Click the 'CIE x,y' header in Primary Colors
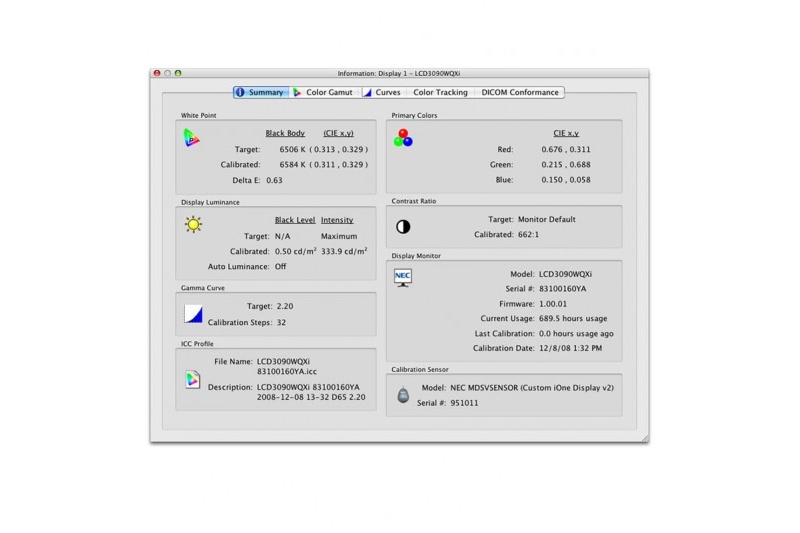Image resolution: width=800 pixels, height=533 pixels. [x=566, y=133]
